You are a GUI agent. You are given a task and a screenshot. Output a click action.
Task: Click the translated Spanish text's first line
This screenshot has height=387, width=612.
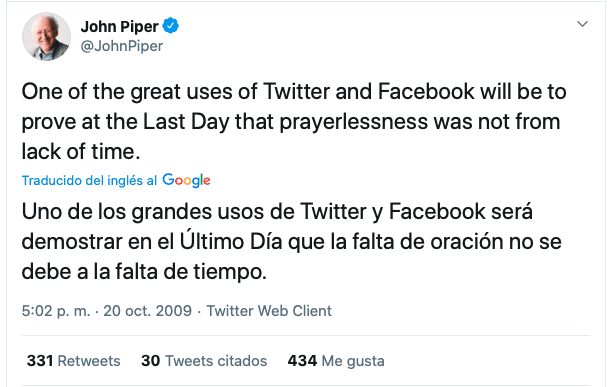277,212
